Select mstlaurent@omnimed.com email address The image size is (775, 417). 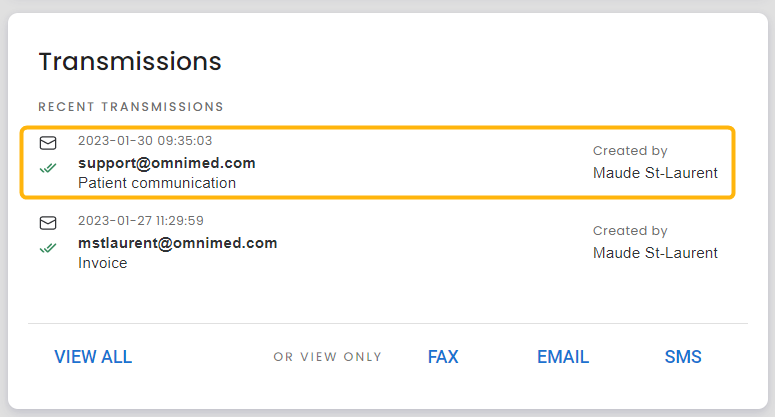(177, 243)
